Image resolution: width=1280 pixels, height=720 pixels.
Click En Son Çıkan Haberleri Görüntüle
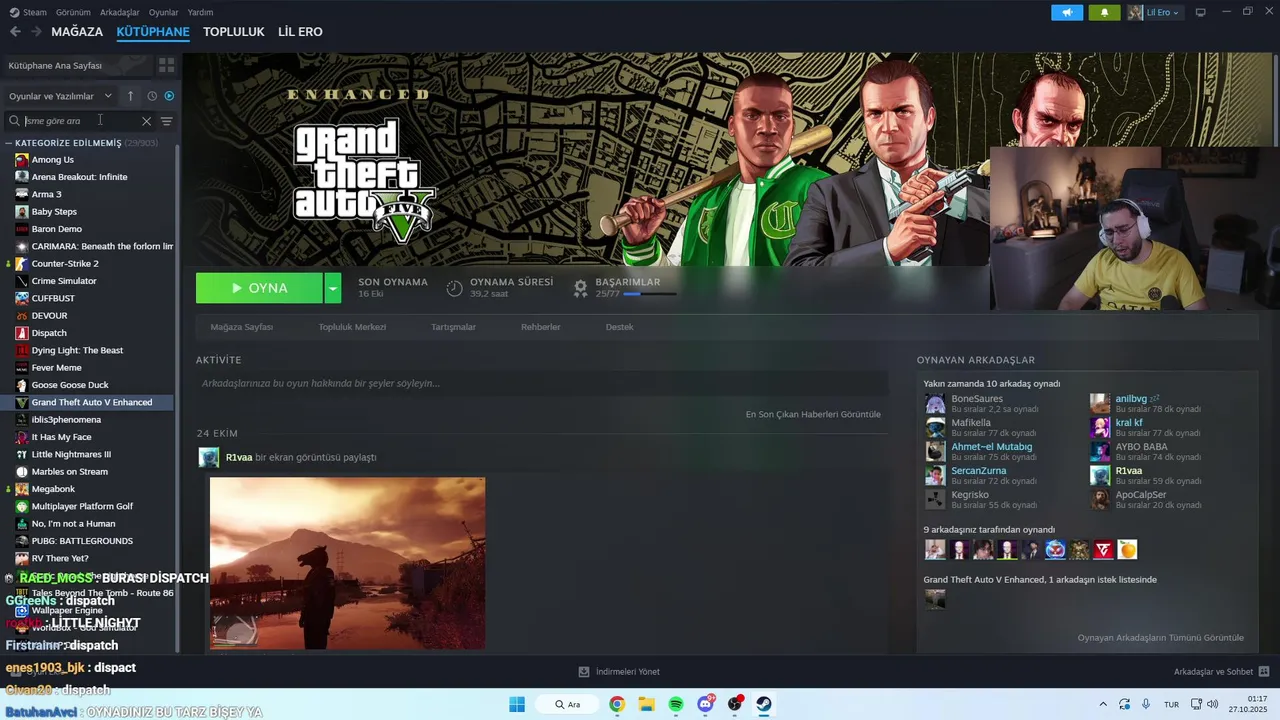point(813,414)
